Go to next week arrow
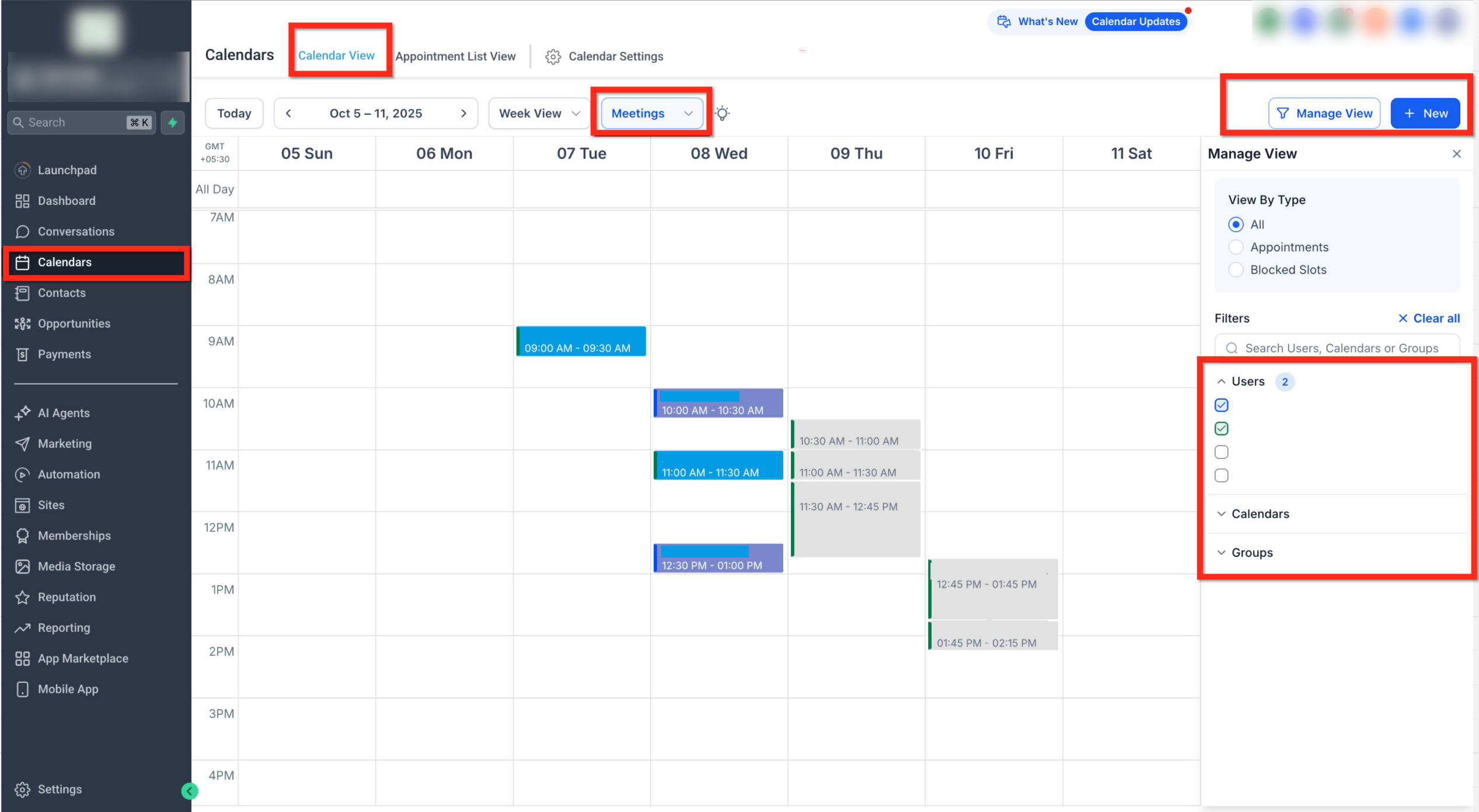This screenshot has height=812, width=1479. click(x=463, y=113)
